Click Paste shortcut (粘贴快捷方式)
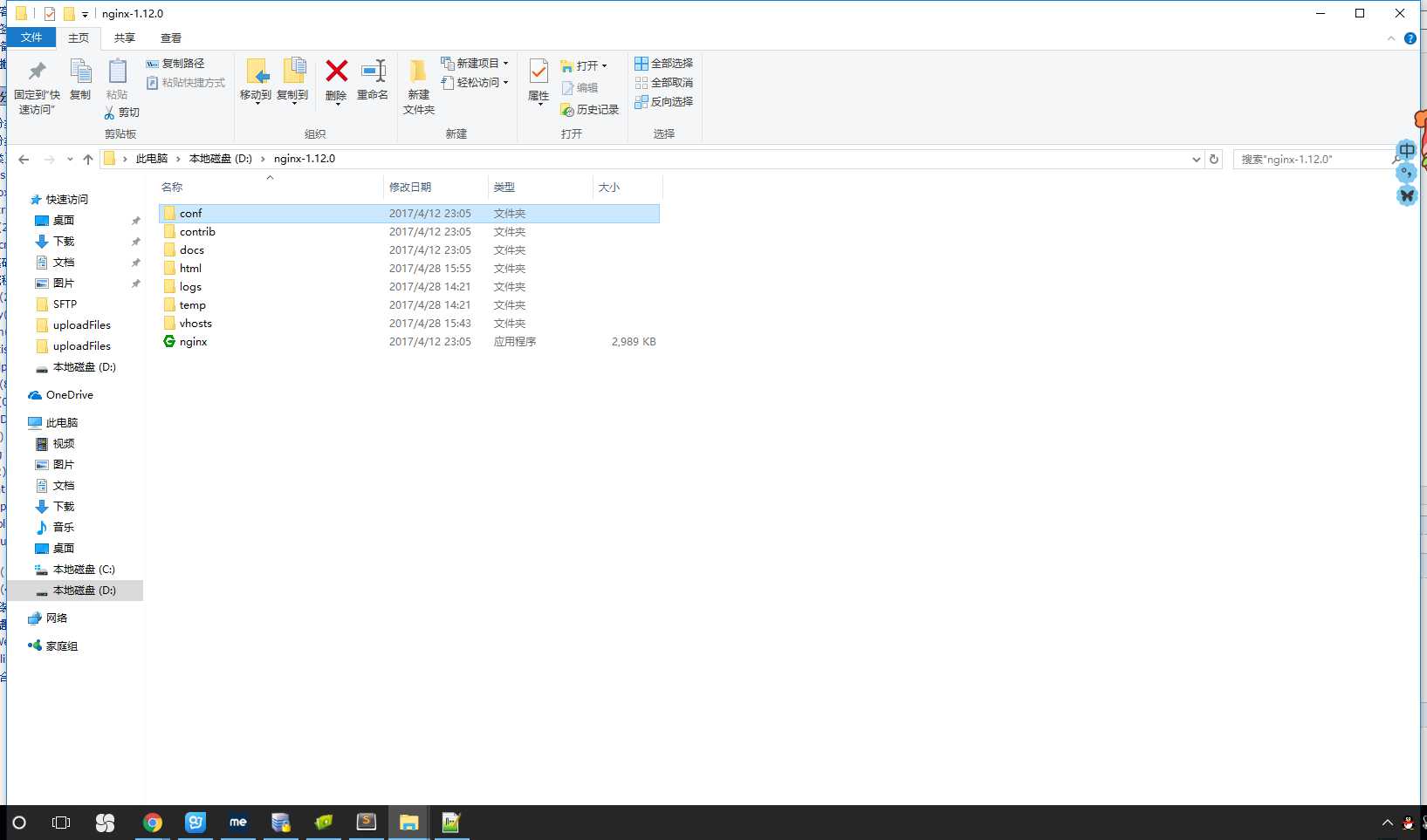 click(x=186, y=83)
